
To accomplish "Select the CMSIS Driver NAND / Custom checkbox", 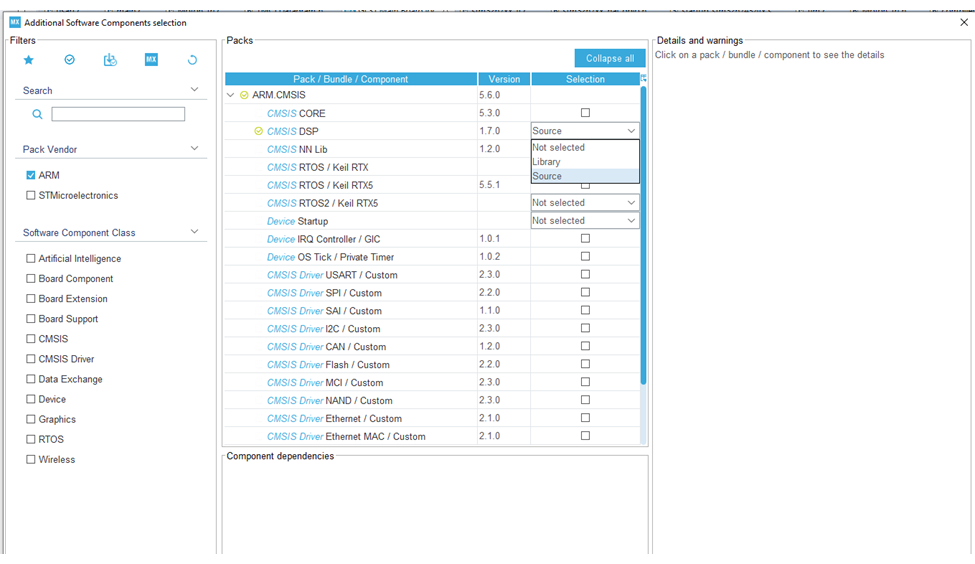I will click(585, 400).
